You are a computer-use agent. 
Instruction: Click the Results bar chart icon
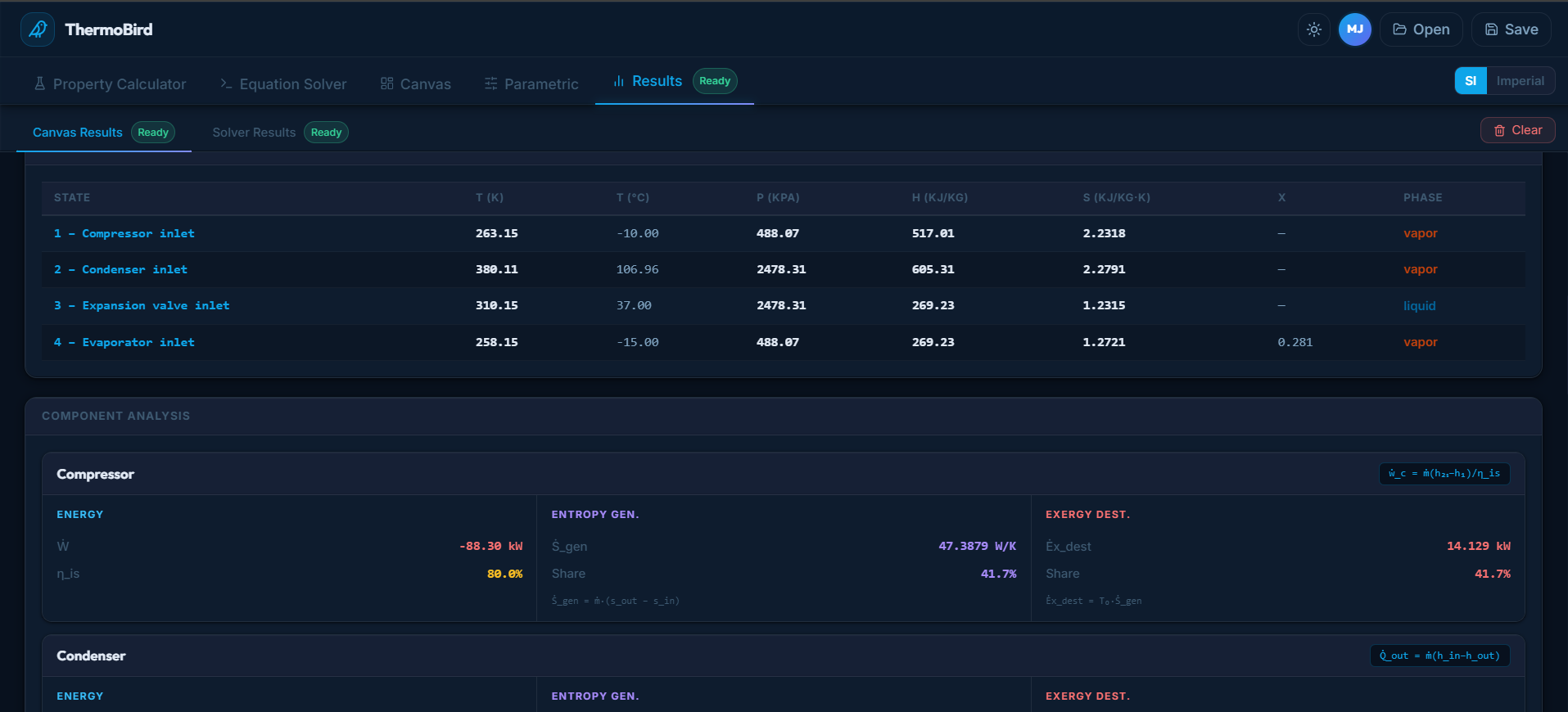tap(619, 81)
